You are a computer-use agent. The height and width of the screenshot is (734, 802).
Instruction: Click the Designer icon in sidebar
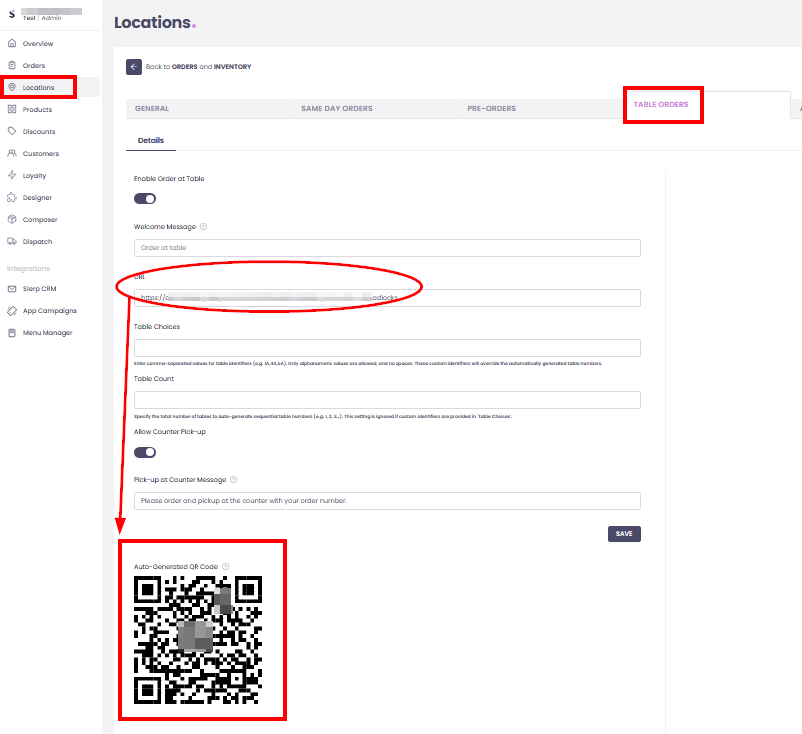[x=12, y=198]
